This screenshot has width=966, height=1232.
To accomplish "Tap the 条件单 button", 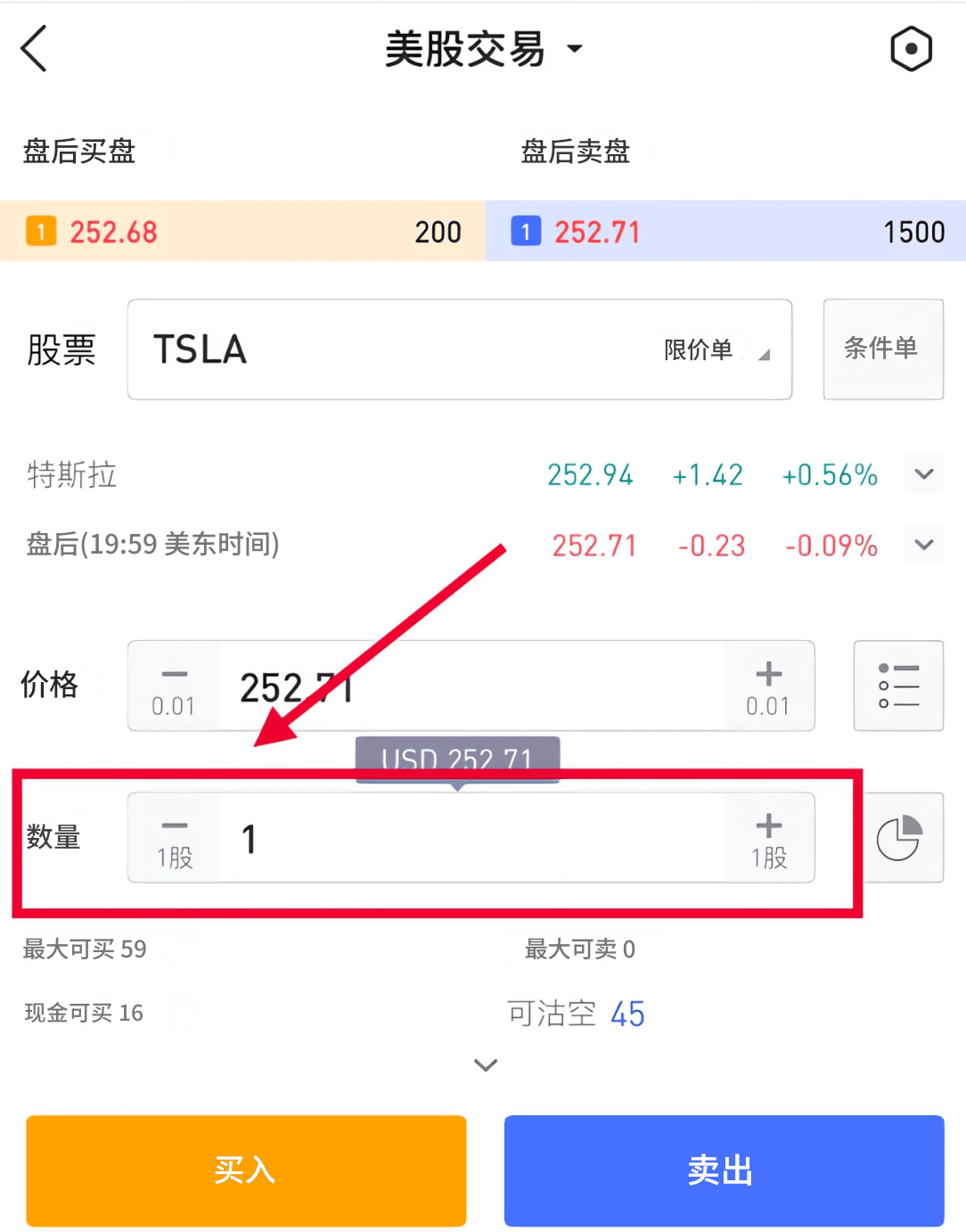I will [882, 349].
